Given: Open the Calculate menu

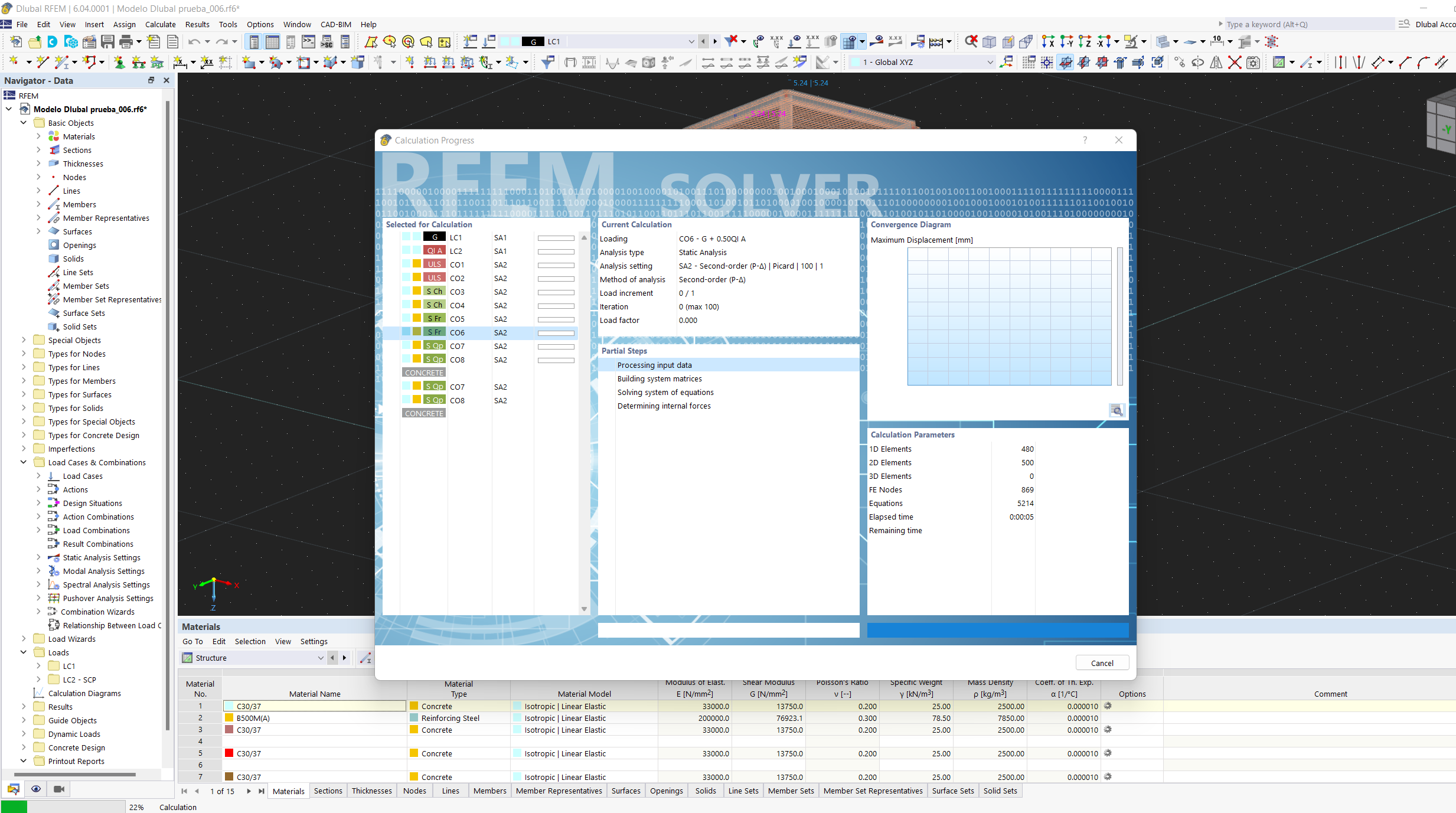Looking at the screenshot, I should (161, 24).
